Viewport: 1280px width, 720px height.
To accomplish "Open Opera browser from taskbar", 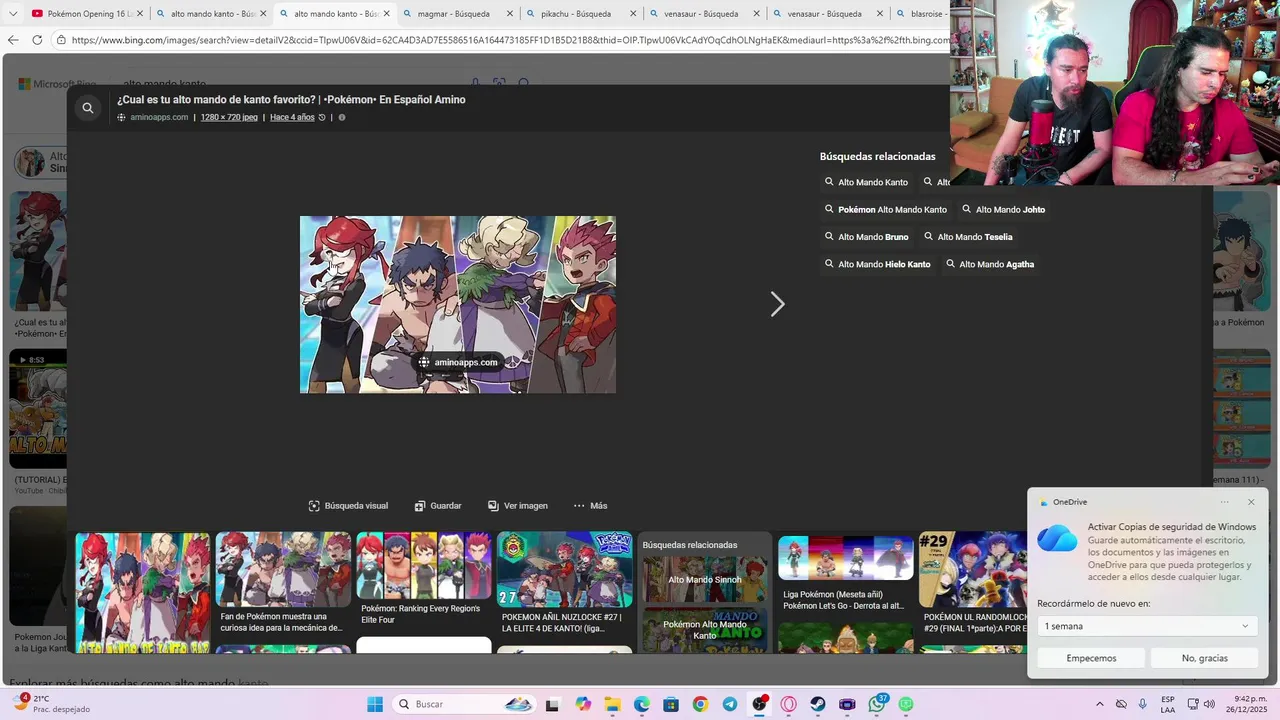I will (x=789, y=704).
